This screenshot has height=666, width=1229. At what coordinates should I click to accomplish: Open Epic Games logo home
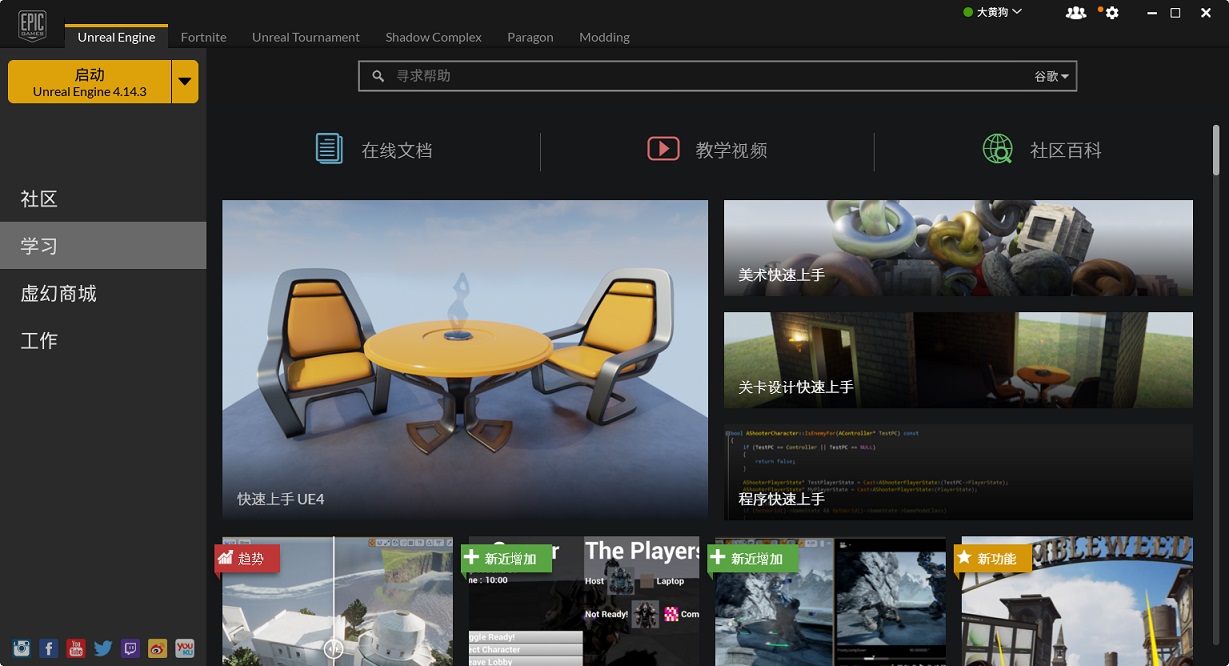click(32, 25)
